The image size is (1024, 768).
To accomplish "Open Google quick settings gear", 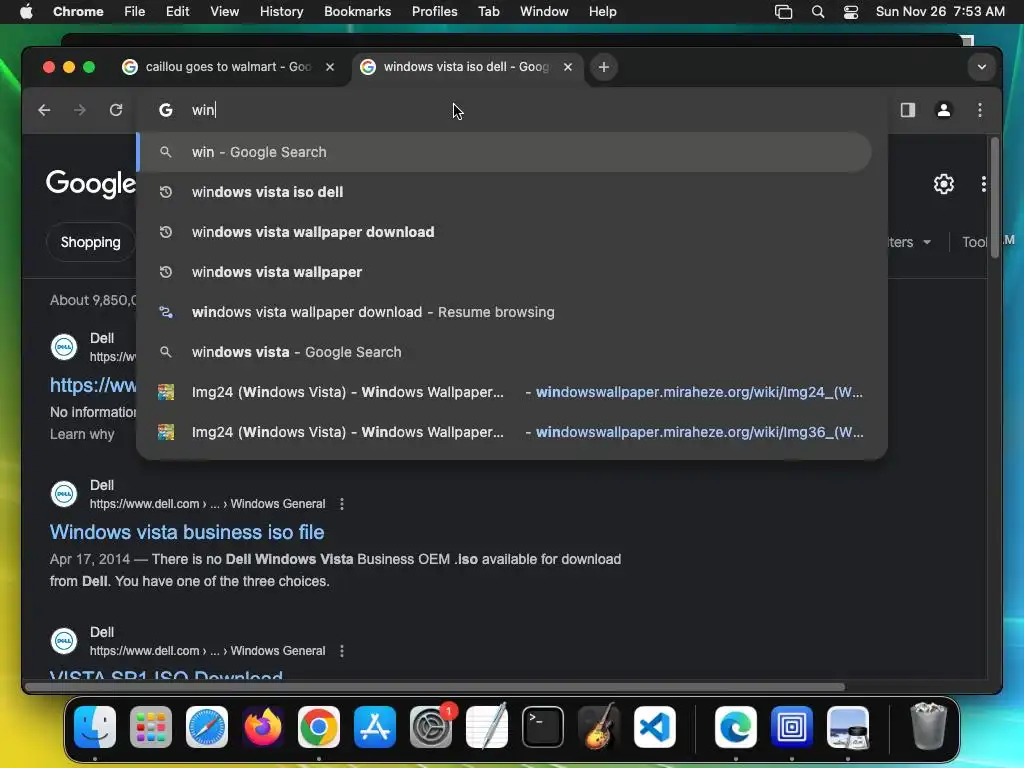I will click(944, 184).
